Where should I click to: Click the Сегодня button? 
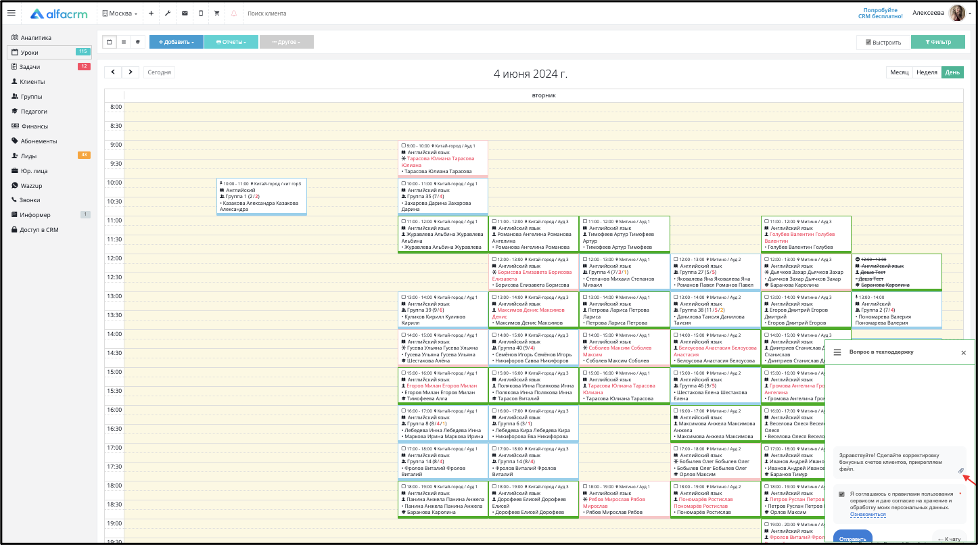pyautogui.click(x=159, y=72)
